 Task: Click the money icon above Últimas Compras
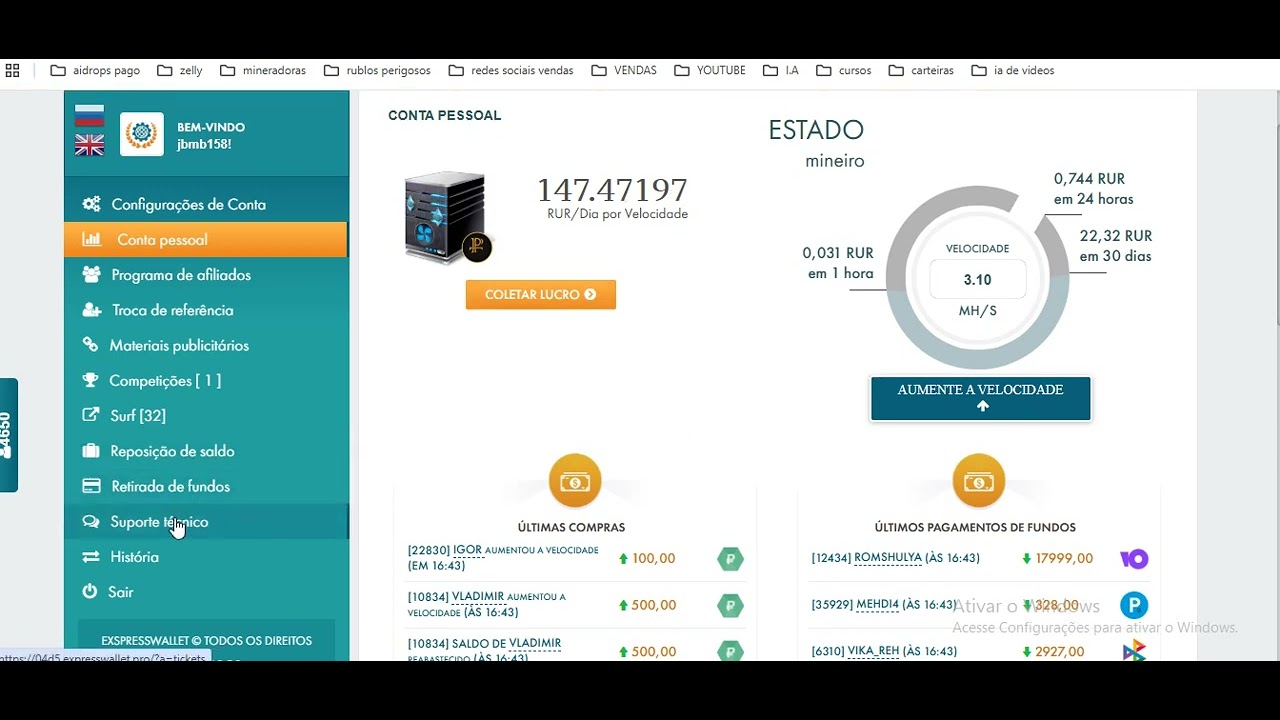point(575,481)
